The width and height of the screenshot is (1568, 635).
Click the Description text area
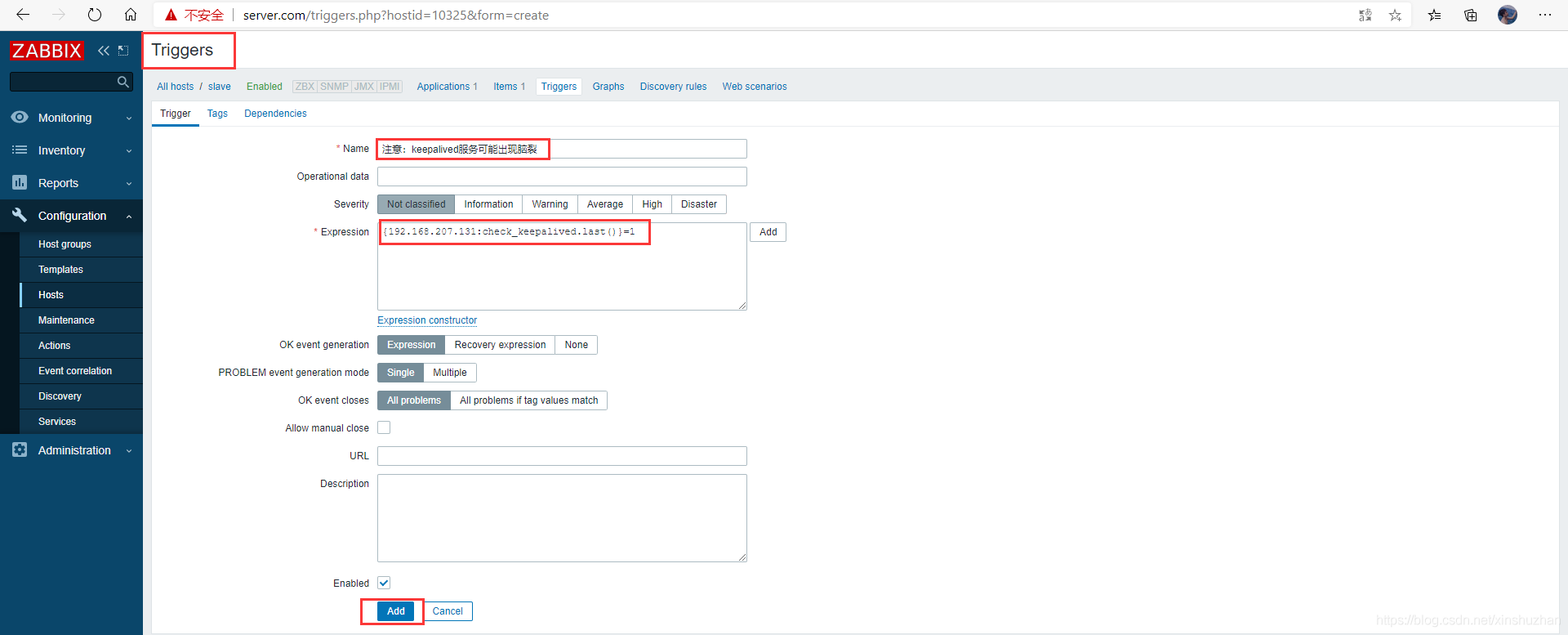(x=562, y=518)
